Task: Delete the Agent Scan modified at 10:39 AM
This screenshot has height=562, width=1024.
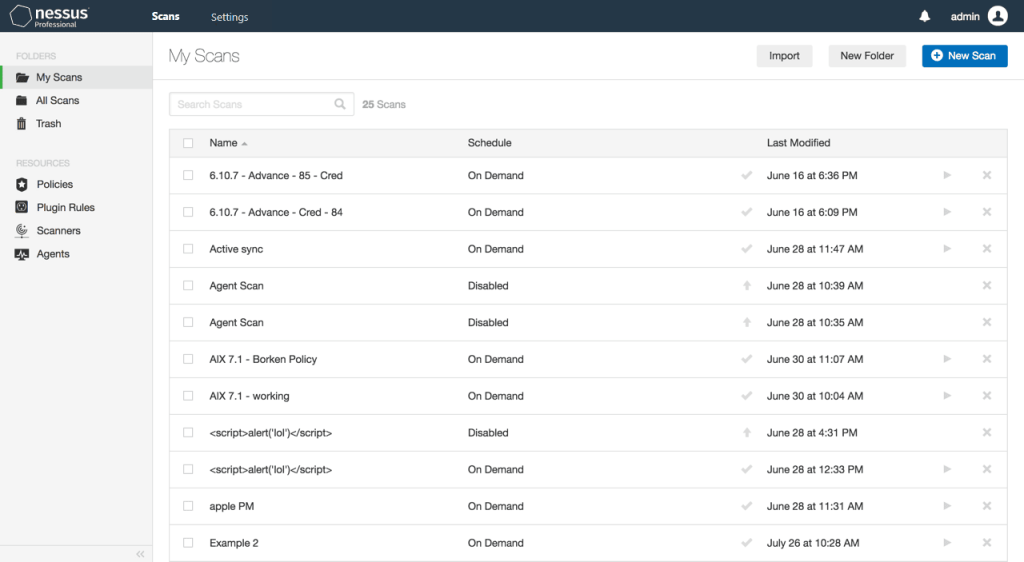Action: [x=987, y=285]
